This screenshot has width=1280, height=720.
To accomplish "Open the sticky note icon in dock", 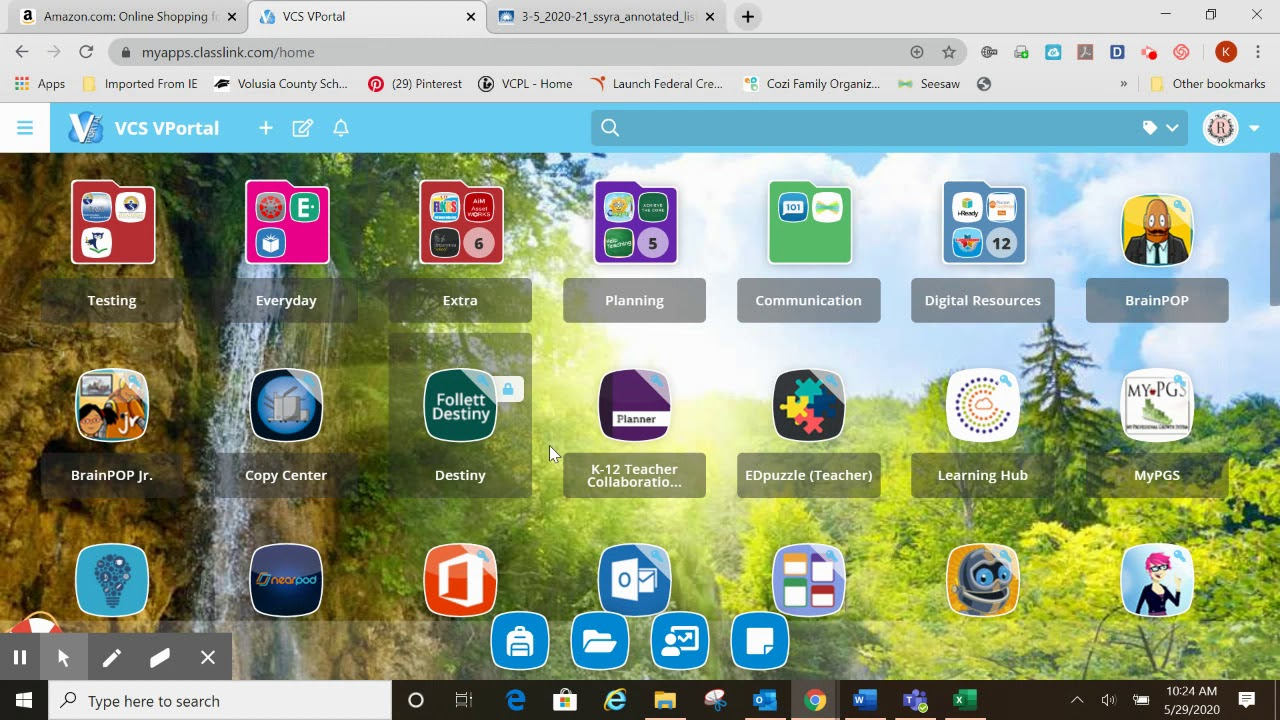I will (760, 641).
